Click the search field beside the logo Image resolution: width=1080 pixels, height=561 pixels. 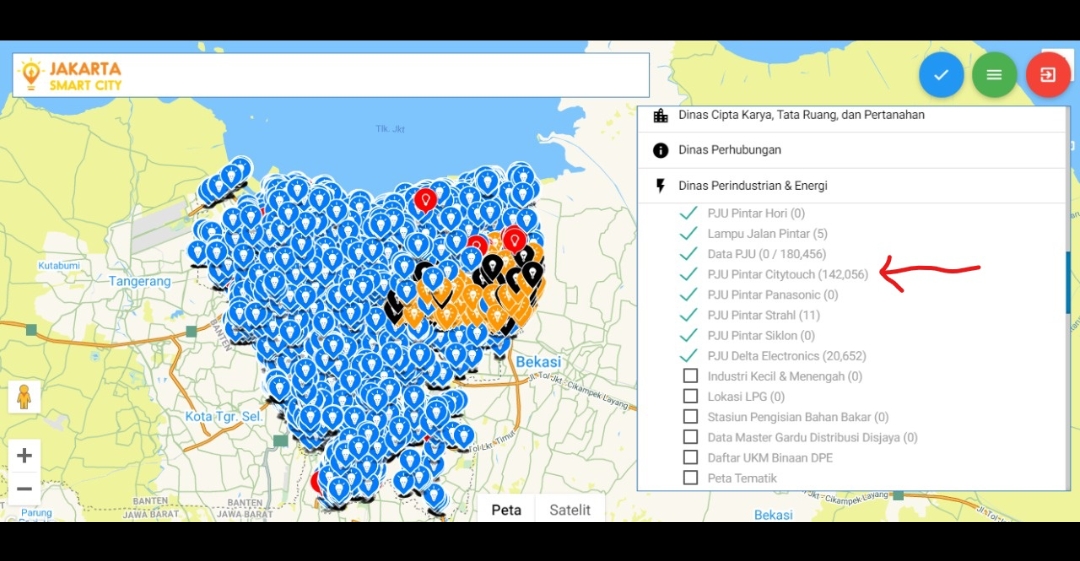click(390, 75)
